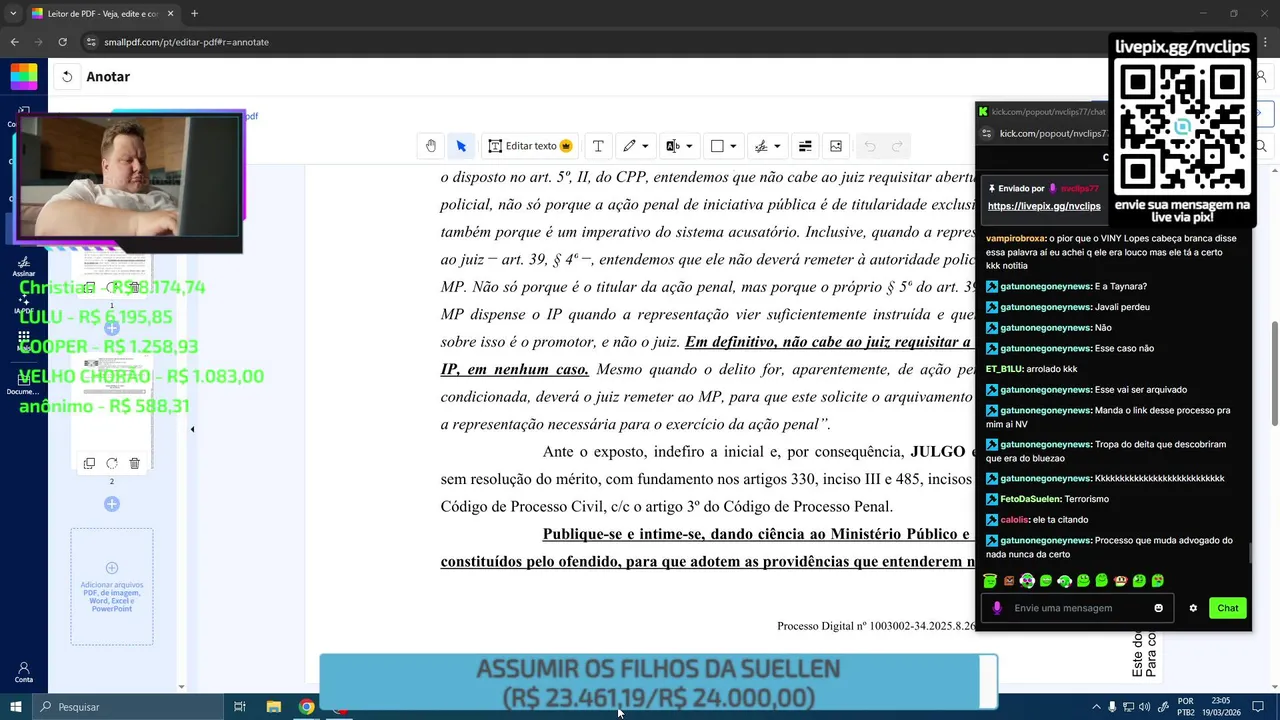Click the Processo Digital nº text in document
Screen dimensions: 1280x720
tap(875, 626)
